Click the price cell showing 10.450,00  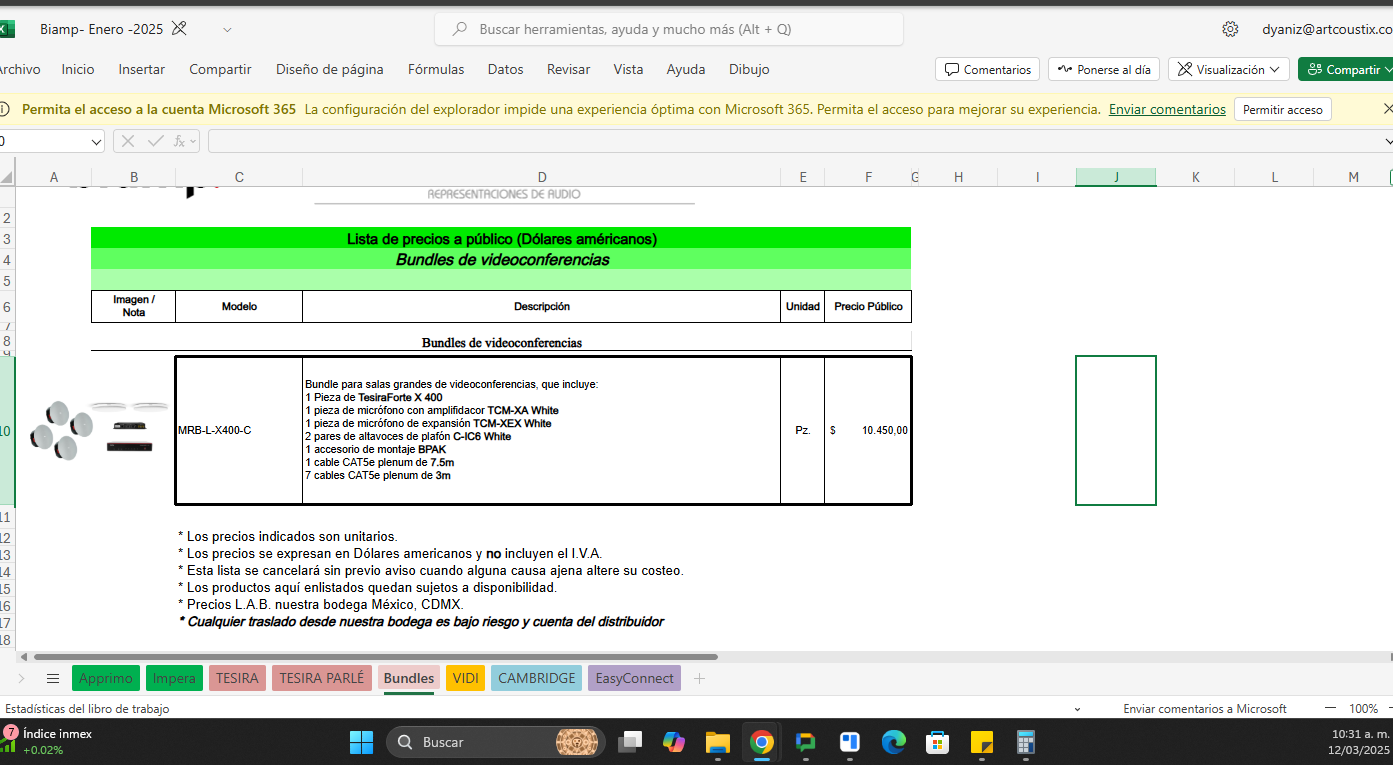coord(868,430)
